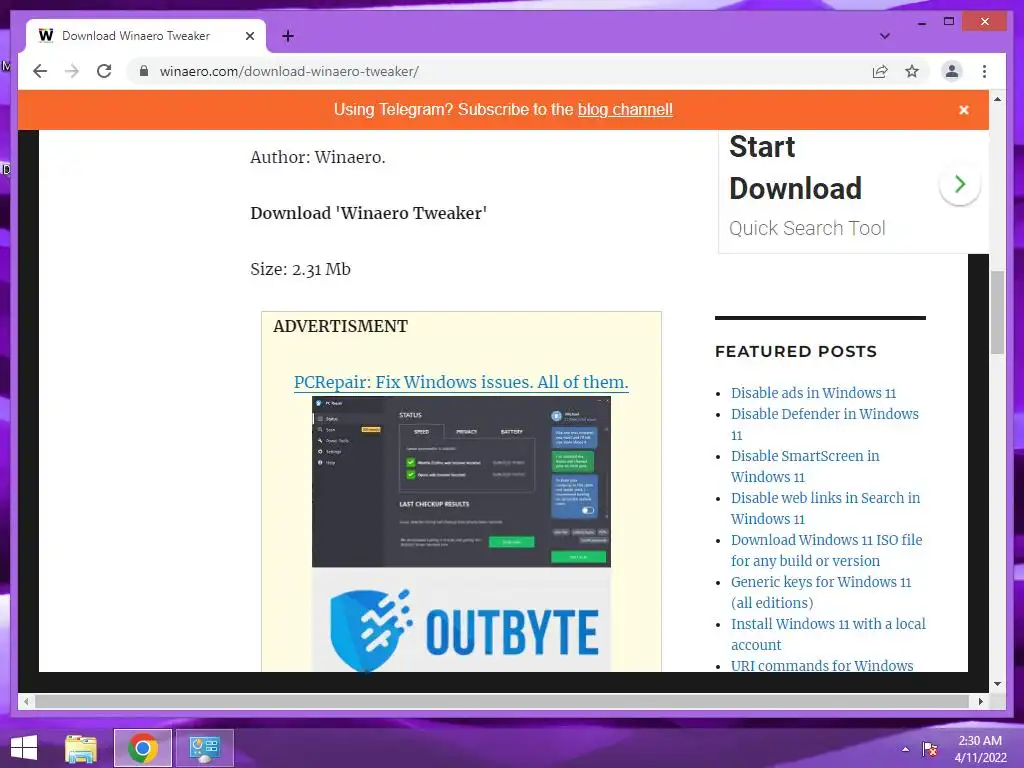Open URI commands for Windows post
This screenshot has height=768, width=1024.
(822, 665)
